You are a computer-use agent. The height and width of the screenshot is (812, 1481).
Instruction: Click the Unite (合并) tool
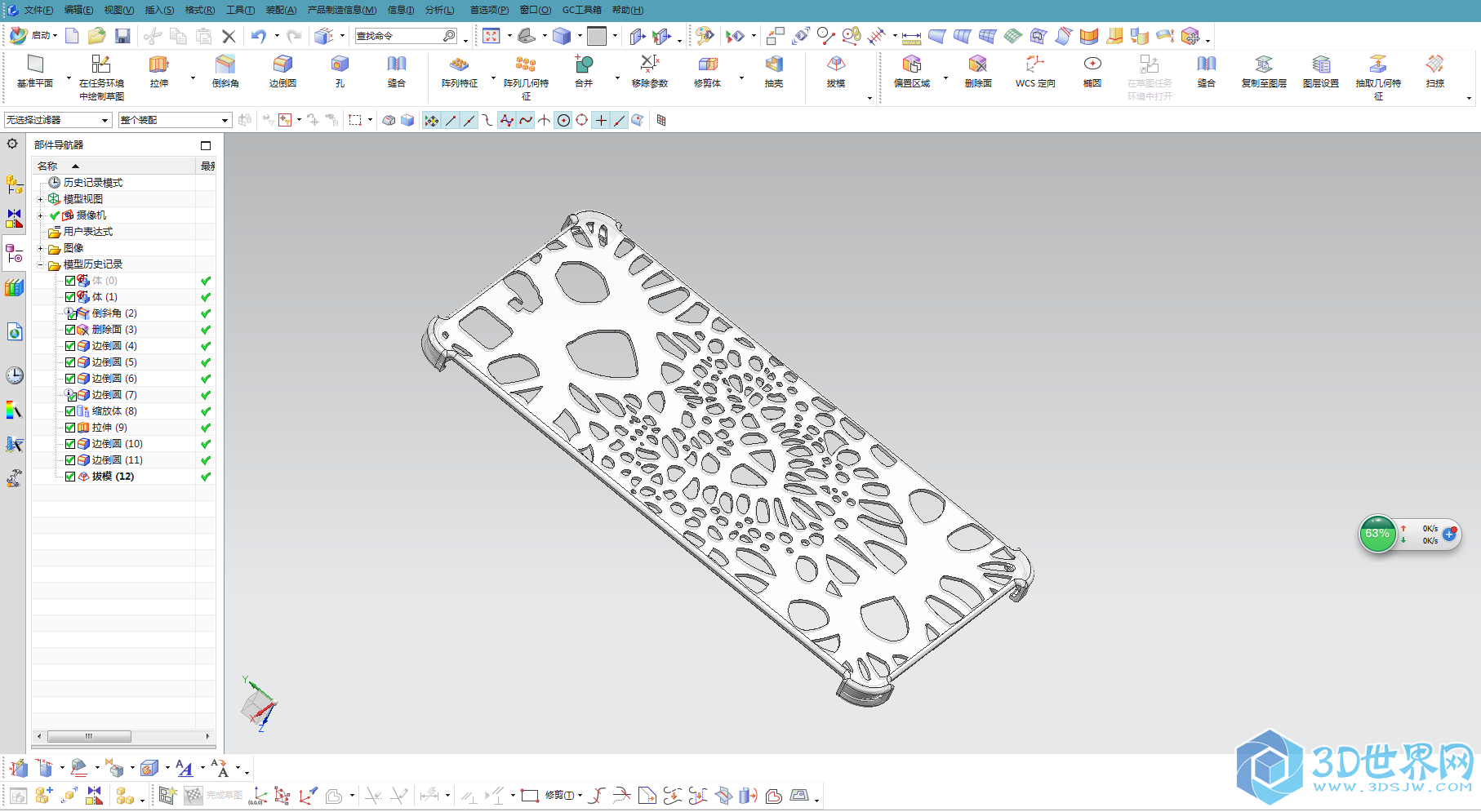584,71
